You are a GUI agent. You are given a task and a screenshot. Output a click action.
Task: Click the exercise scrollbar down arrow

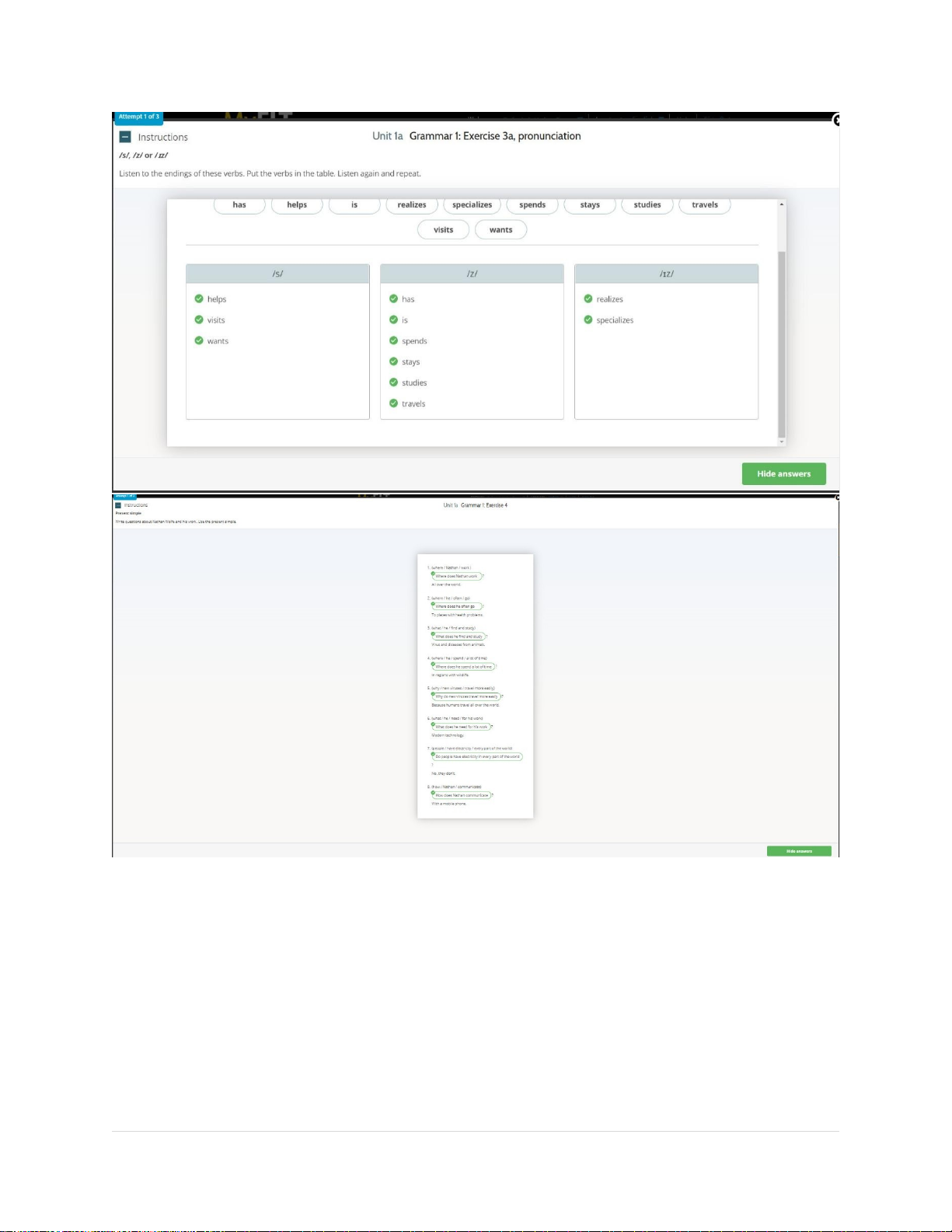(x=782, y=441)
